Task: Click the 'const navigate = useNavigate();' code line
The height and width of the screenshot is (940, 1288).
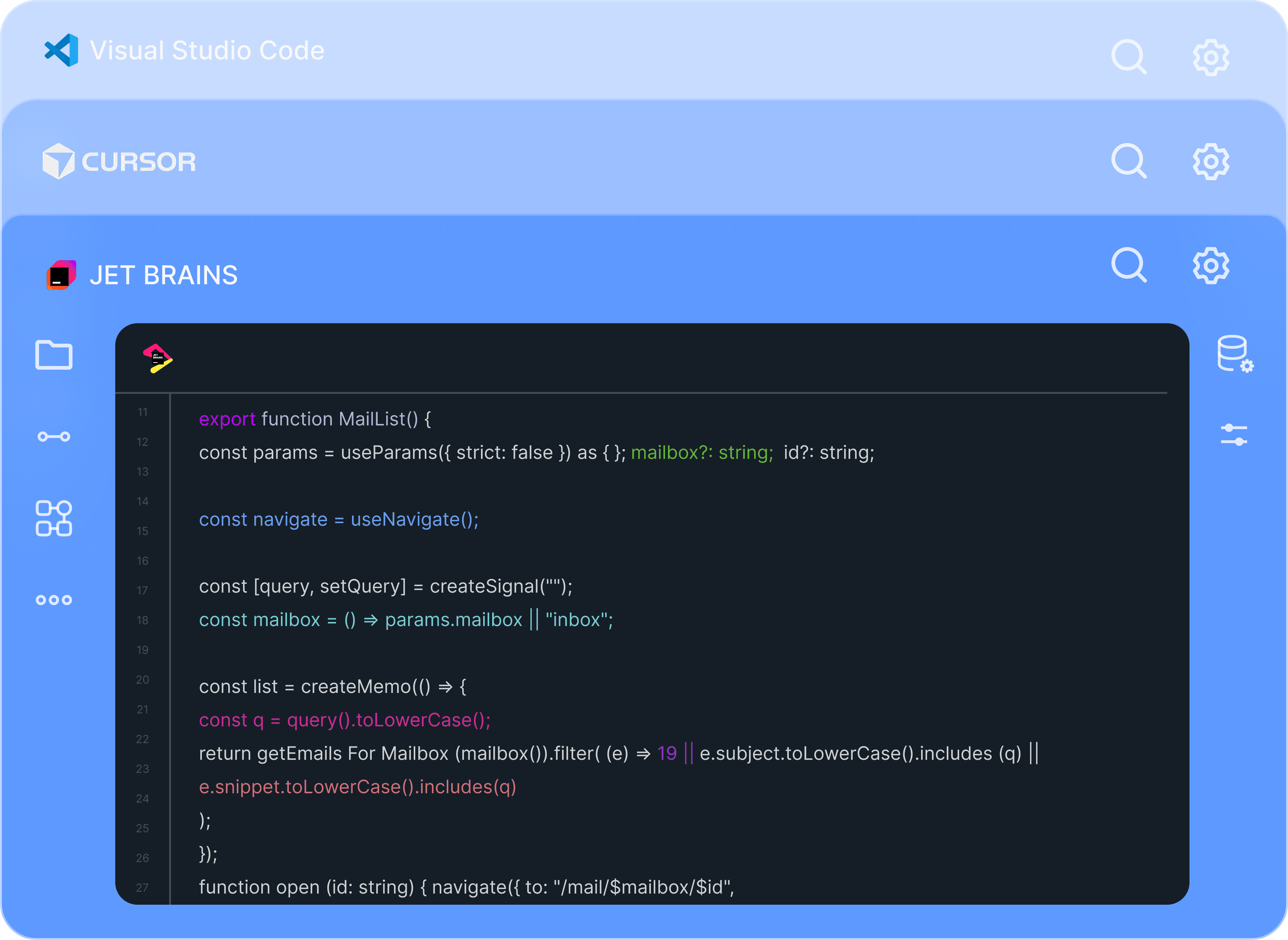Action: (339, 519)
